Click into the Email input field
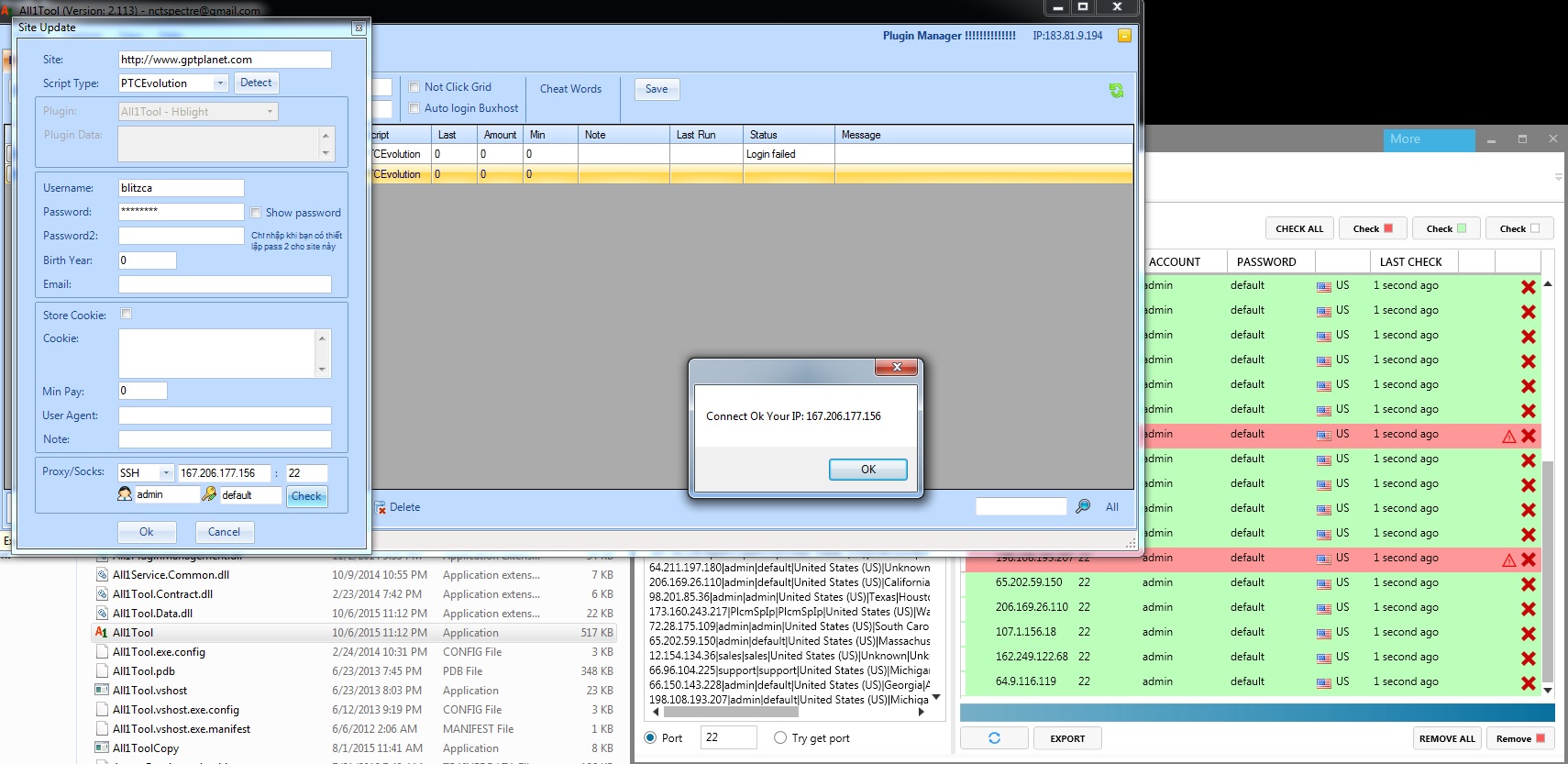Screen dimensions: 1568x764 [225, 284]
